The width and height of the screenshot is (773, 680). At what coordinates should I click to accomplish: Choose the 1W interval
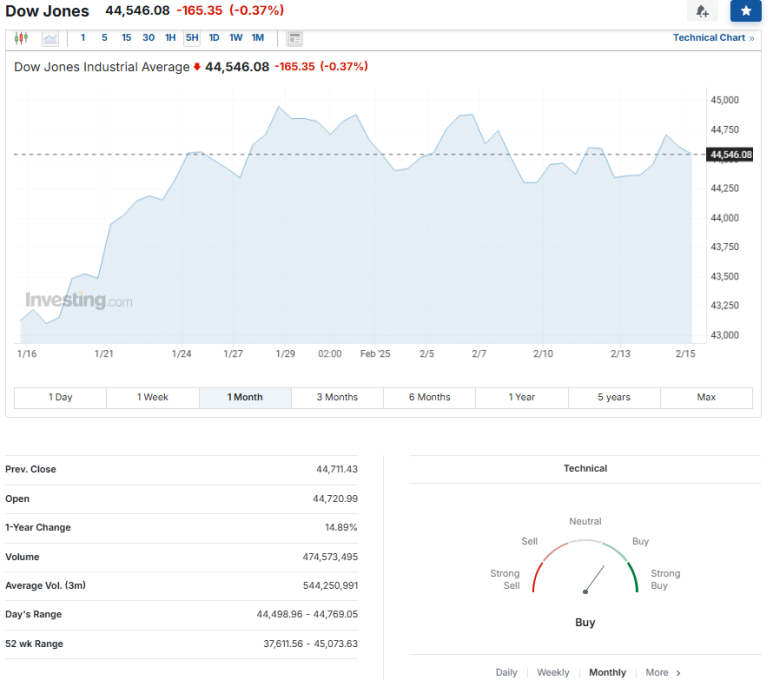pos(236,38)
